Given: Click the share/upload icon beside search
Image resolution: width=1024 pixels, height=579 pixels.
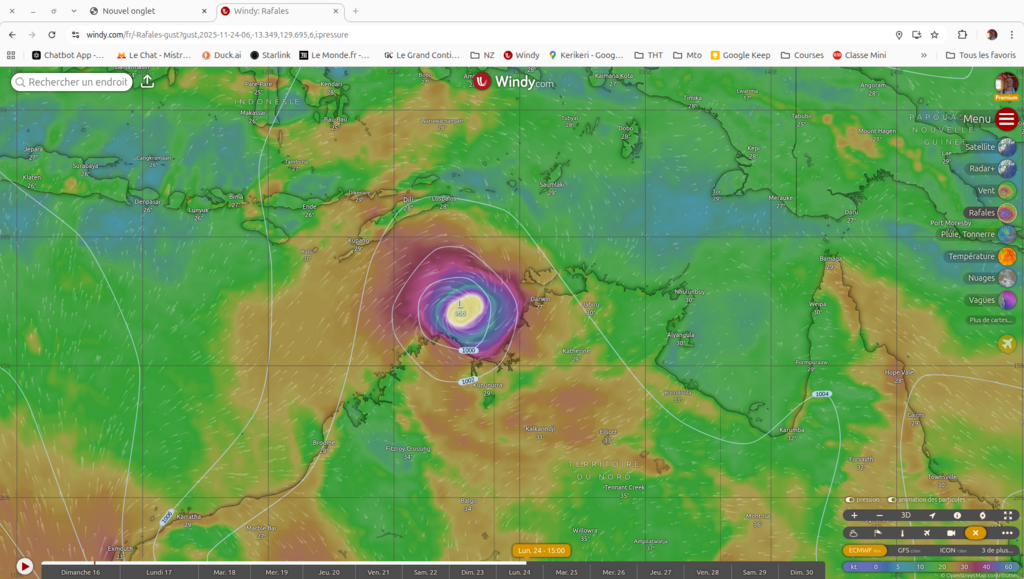Looking at the screenshot, I should 147,82.
